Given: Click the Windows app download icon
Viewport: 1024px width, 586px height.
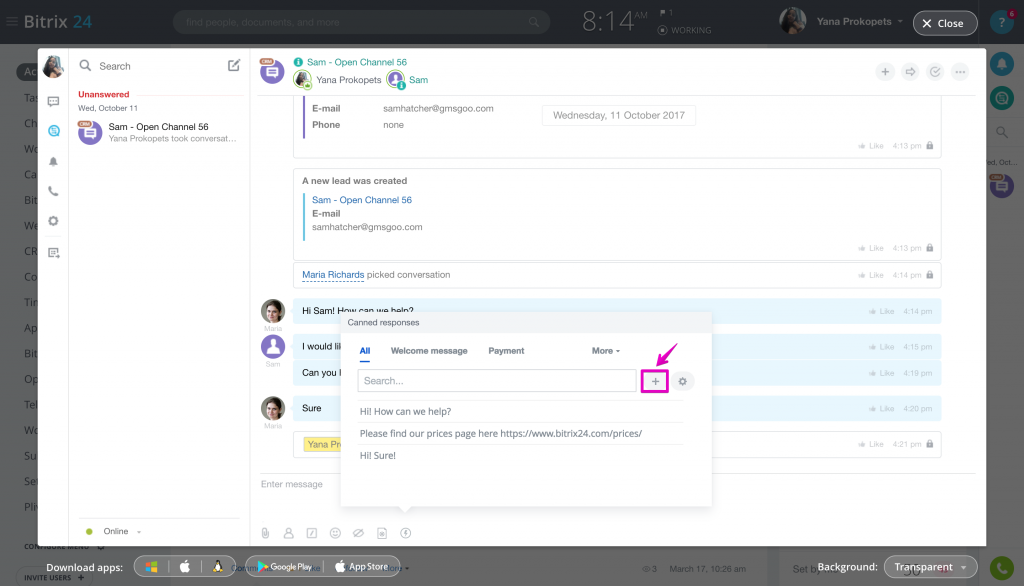Looking at the screenshot, I should point(152,567).
